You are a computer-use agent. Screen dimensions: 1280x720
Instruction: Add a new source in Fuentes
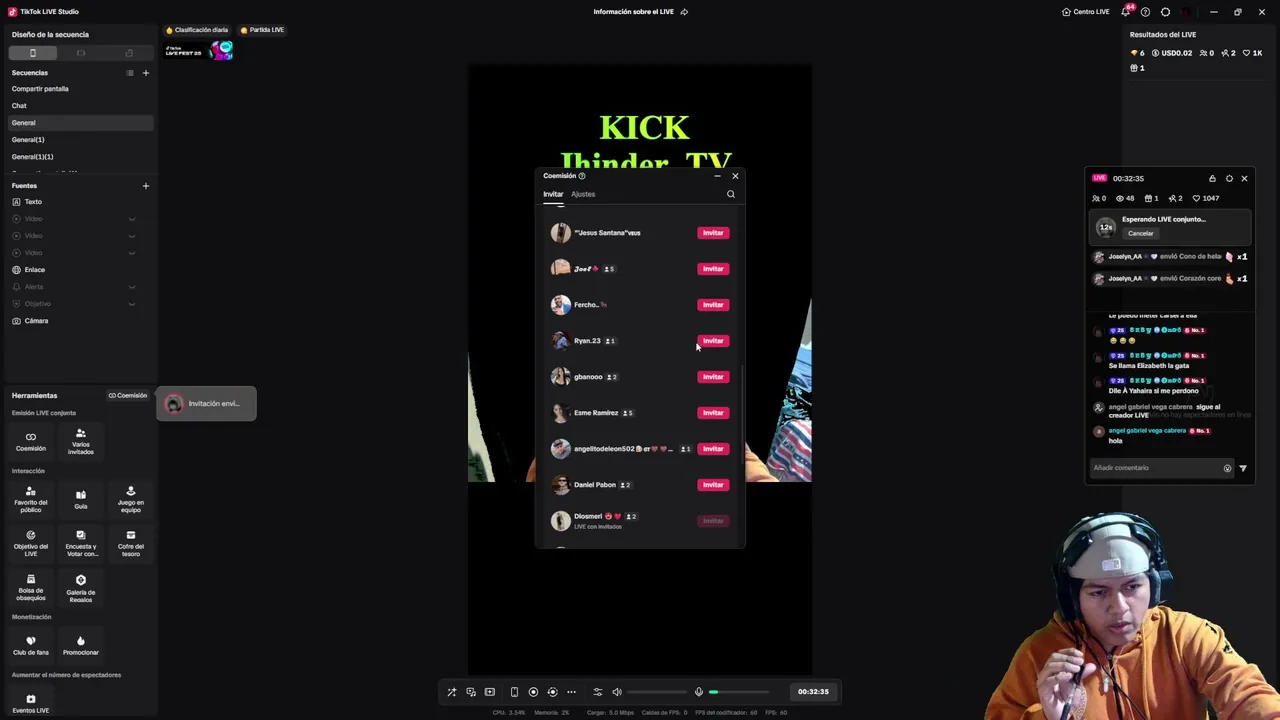pos(145,186)
